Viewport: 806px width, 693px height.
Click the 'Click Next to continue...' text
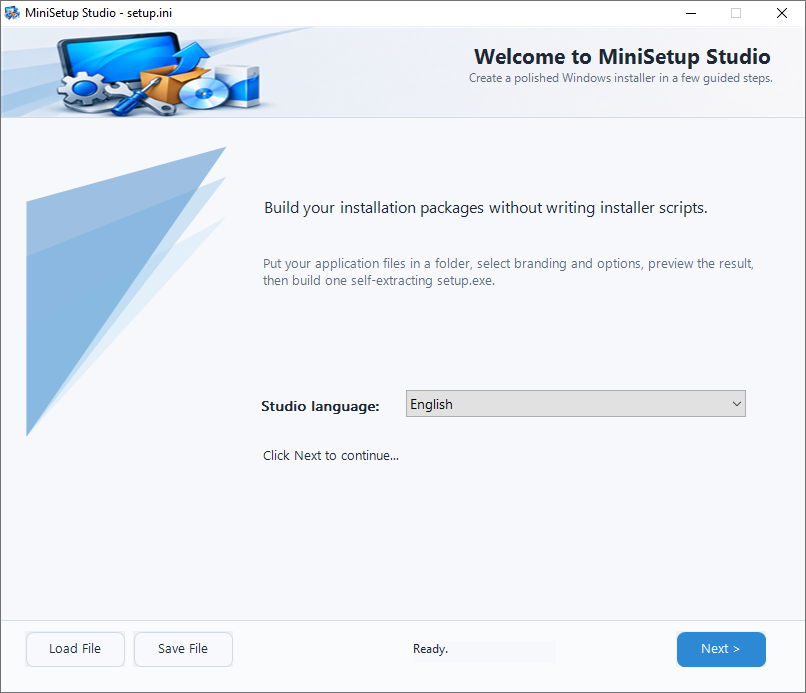pyautogui.click(x=331, y=455)
